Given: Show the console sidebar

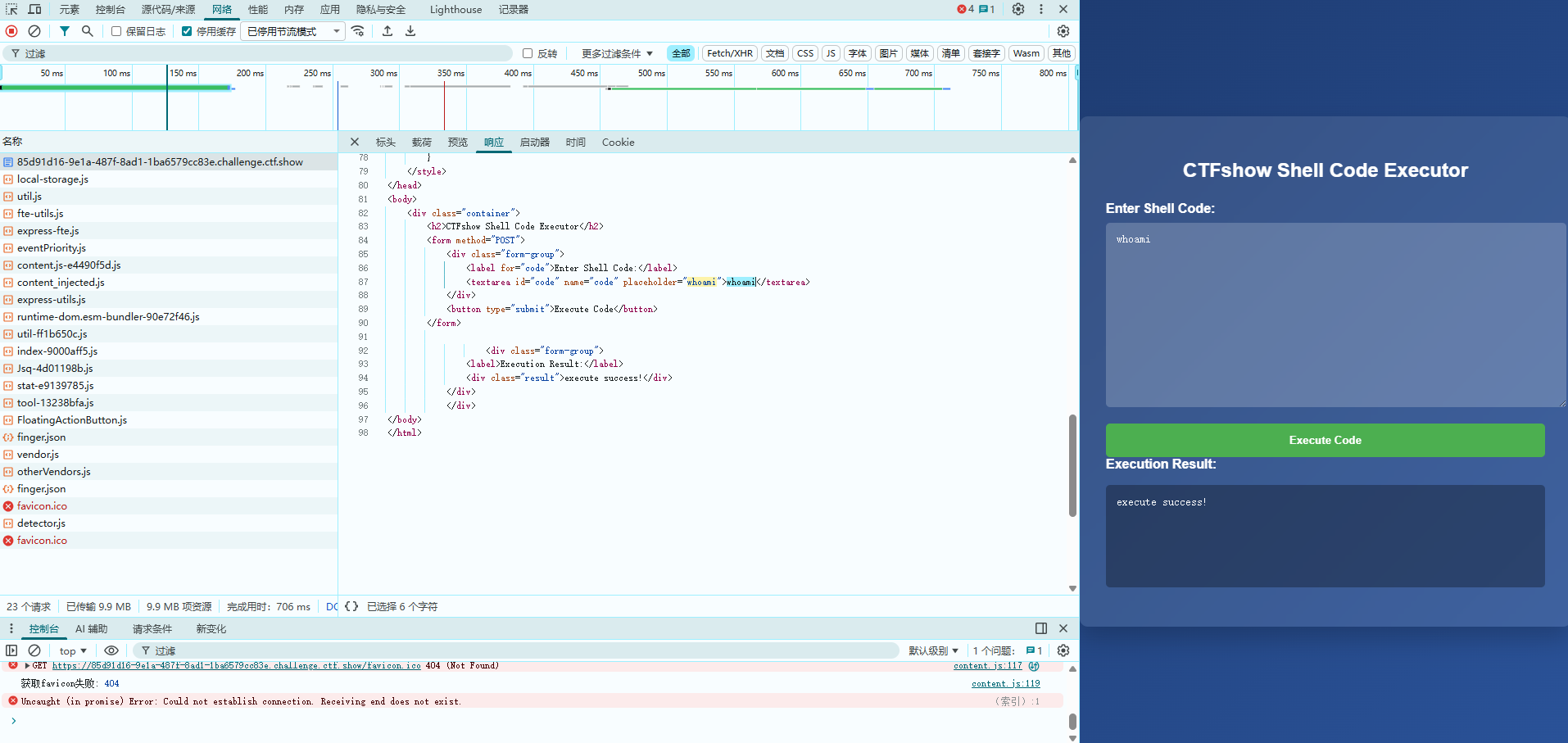Looking at the screenshot, I should point(11,650).
